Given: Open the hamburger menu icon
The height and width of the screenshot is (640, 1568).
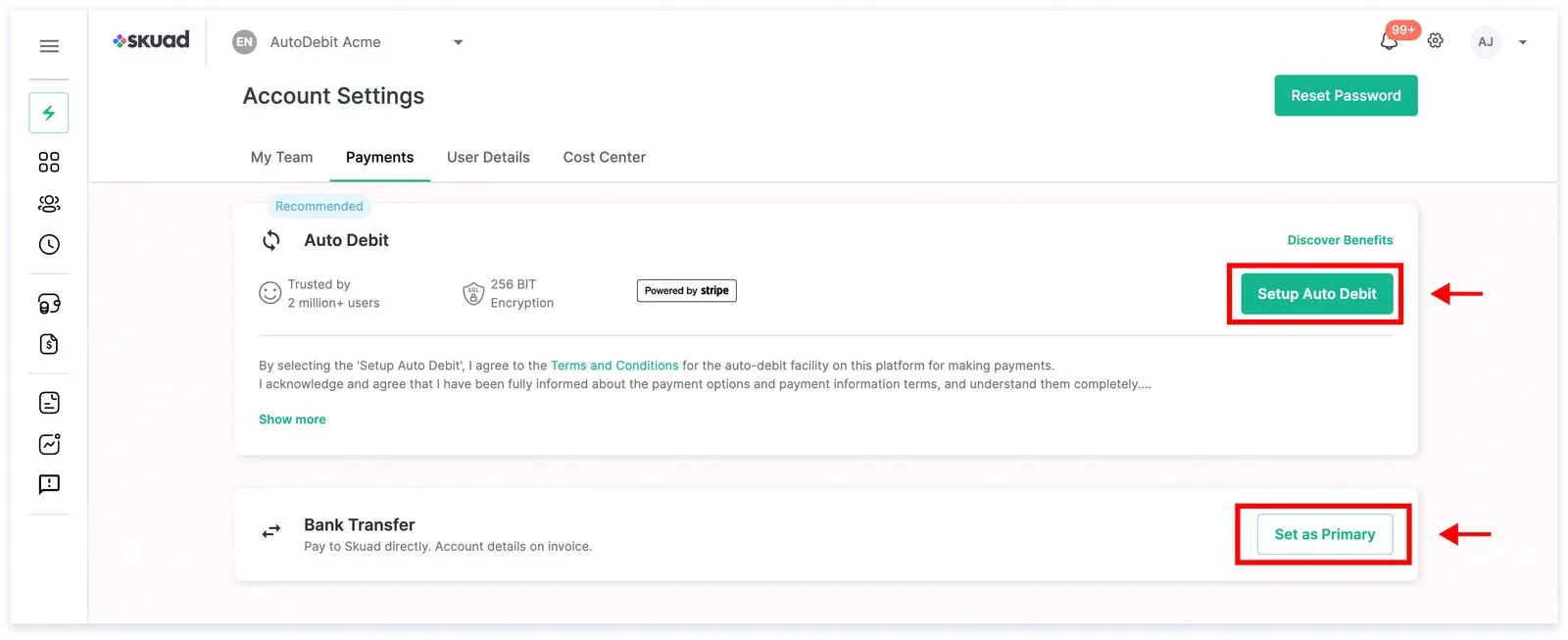Looking at the screenshot, I should pyautogui.click(x=49, y=46).
